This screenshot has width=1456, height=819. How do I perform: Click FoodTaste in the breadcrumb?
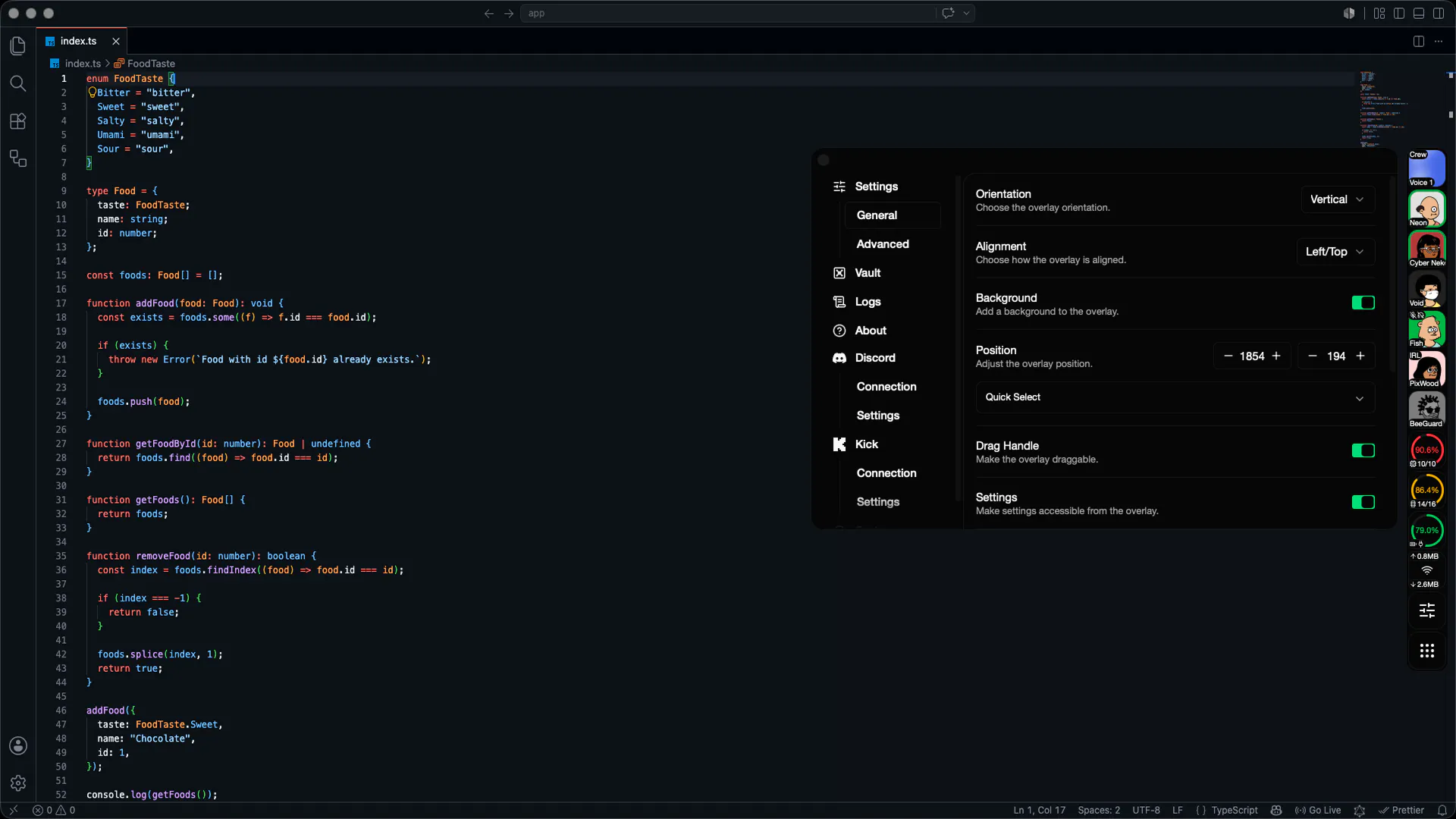pos(145,64)
